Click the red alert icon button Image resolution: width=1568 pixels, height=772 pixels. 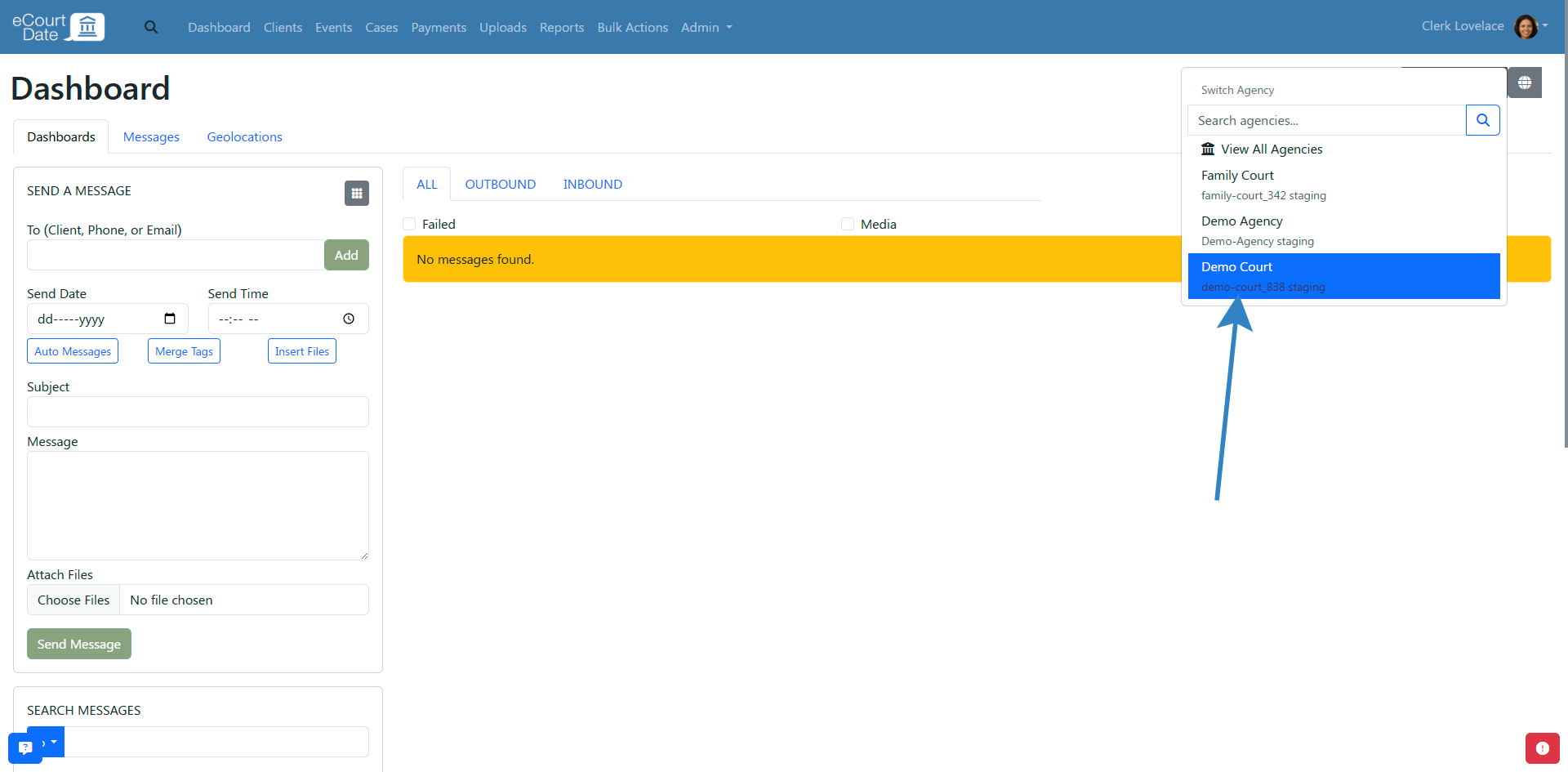point(1542,747)
